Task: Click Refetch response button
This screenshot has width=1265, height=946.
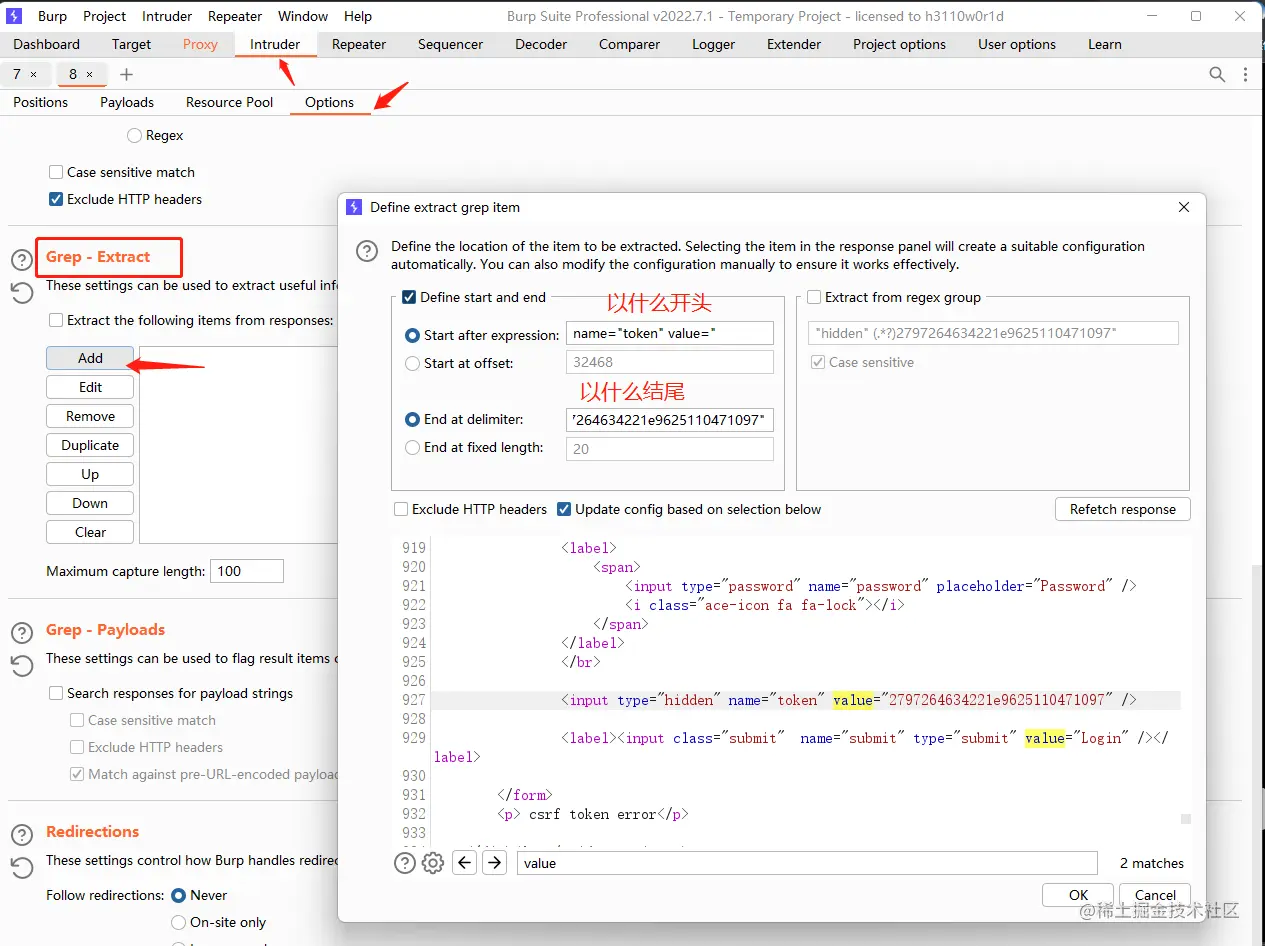Action: click(x=1122, y=509)
